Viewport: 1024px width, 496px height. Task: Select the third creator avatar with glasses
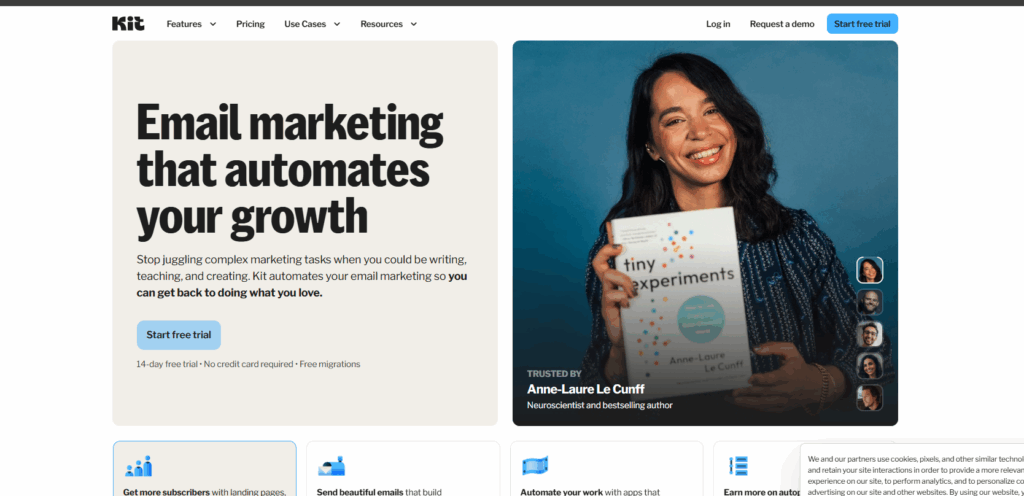coord(869,334)
